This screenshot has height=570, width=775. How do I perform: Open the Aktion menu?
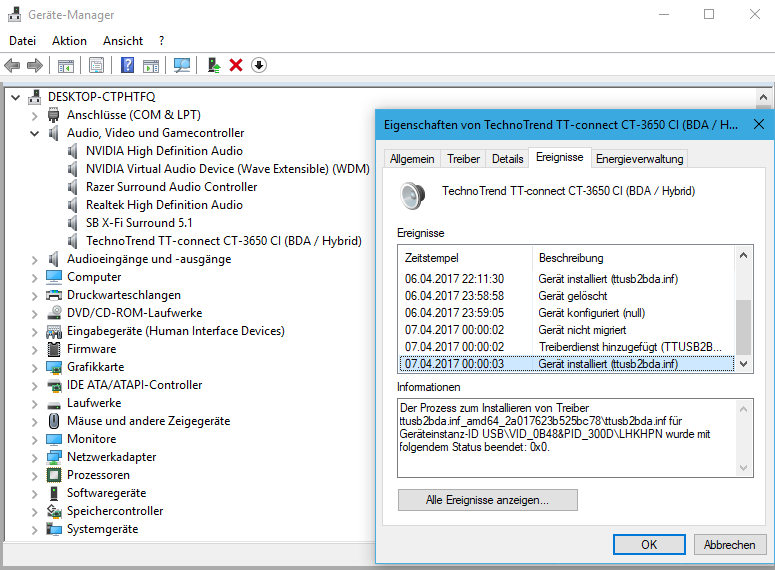70,41
